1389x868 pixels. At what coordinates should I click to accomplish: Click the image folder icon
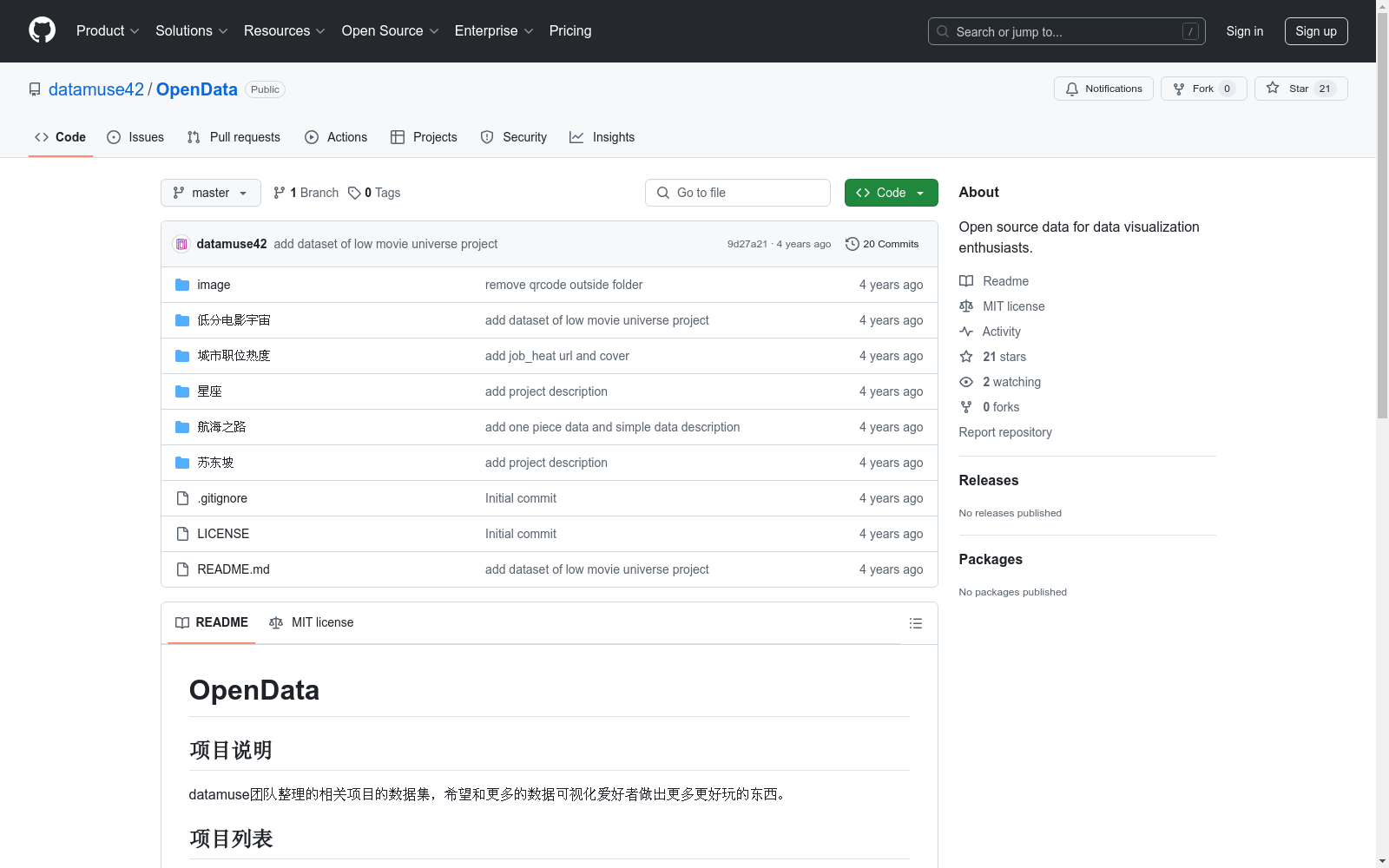(182, 285)
